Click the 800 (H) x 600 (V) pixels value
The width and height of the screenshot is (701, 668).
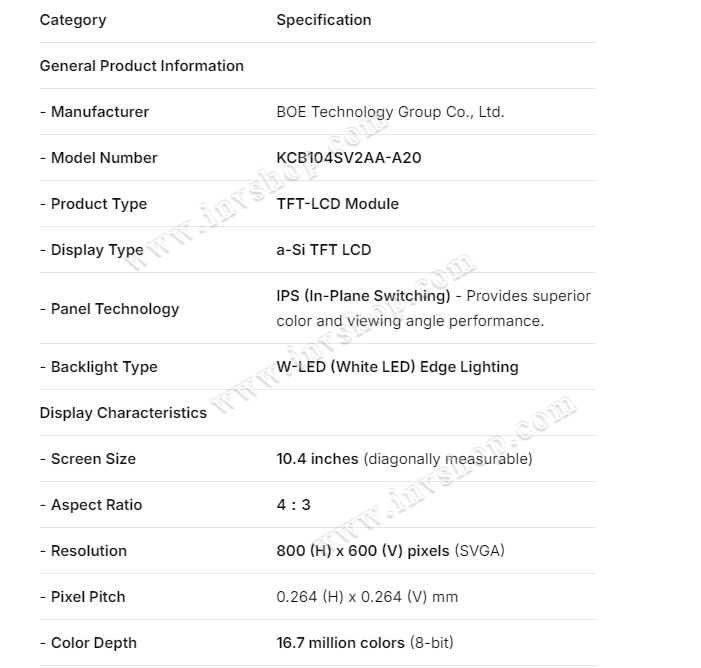pos(363,551)
